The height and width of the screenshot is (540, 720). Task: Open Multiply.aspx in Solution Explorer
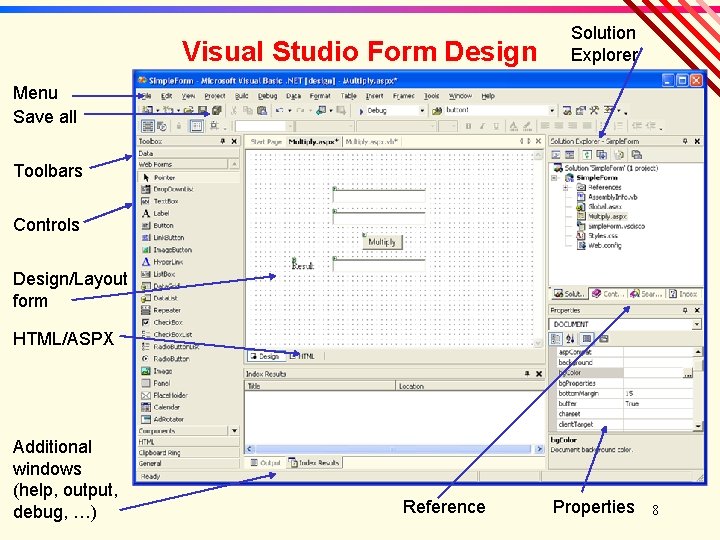(607, 216)
